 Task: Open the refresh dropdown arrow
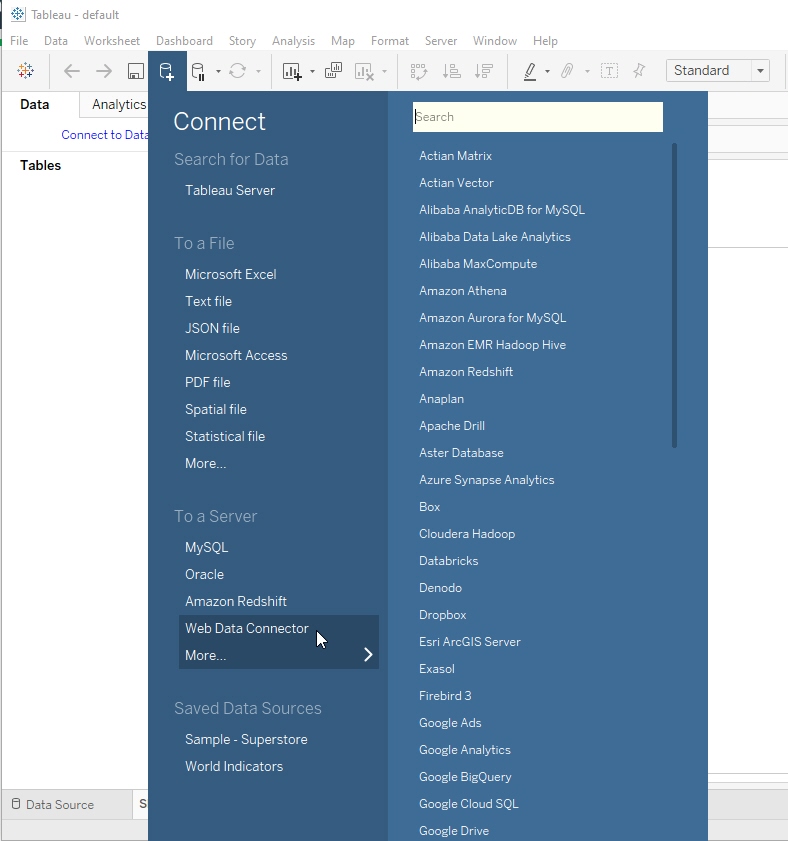pos(259,71)
